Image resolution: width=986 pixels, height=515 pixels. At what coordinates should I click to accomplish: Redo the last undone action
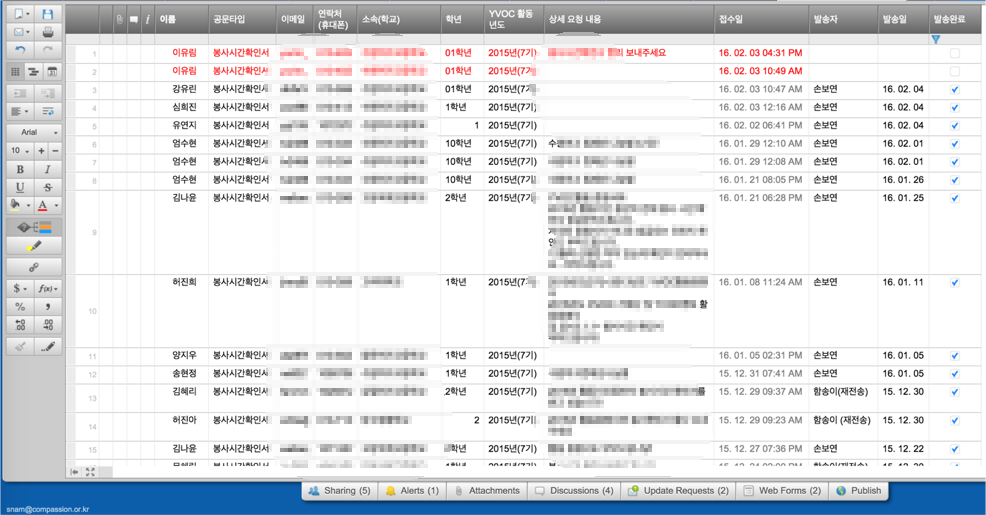(x=48, y=50)
